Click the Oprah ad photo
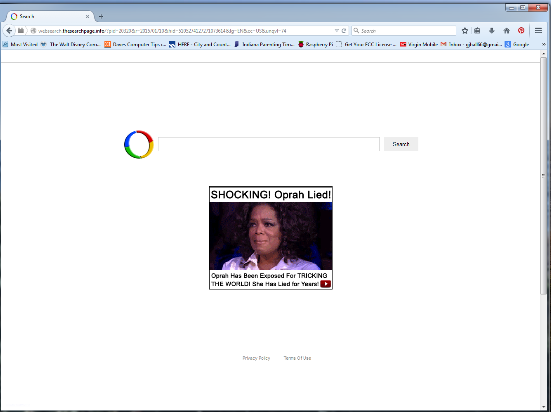 click(271, 236)
